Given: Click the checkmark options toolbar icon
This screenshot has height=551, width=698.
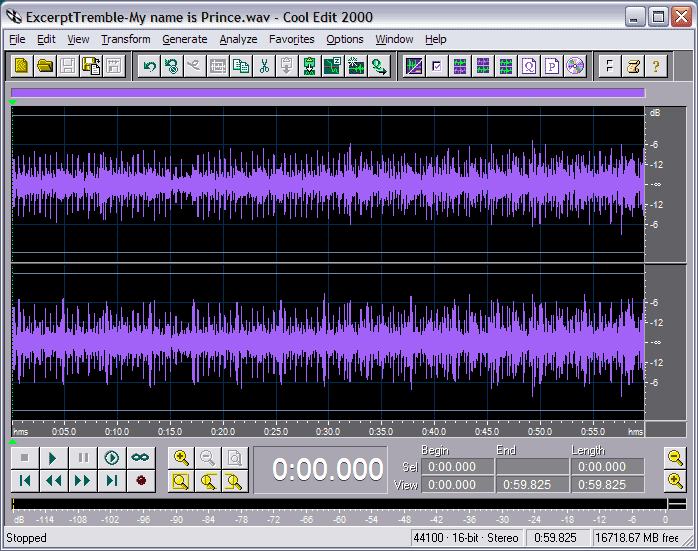Looking at the screenshot, I should coord(437,67).
